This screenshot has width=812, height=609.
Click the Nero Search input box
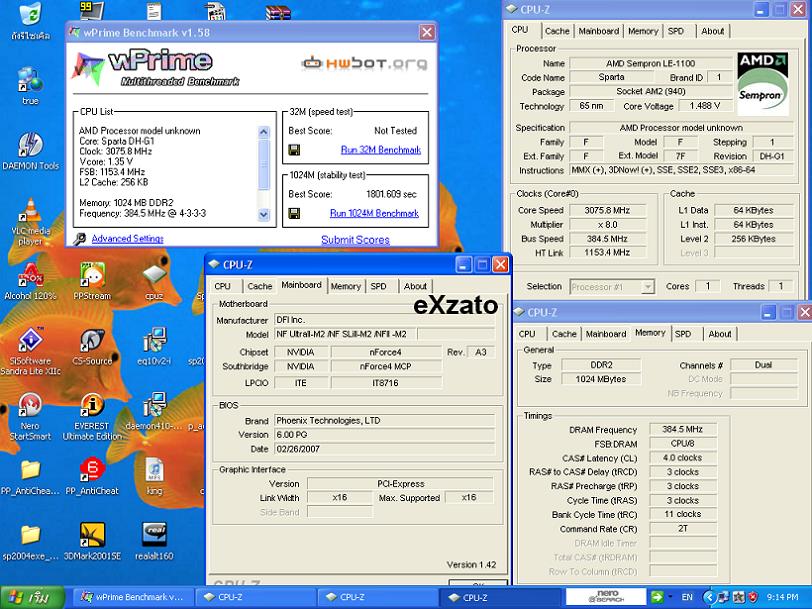pyautogui.click(x=606, y=597)
